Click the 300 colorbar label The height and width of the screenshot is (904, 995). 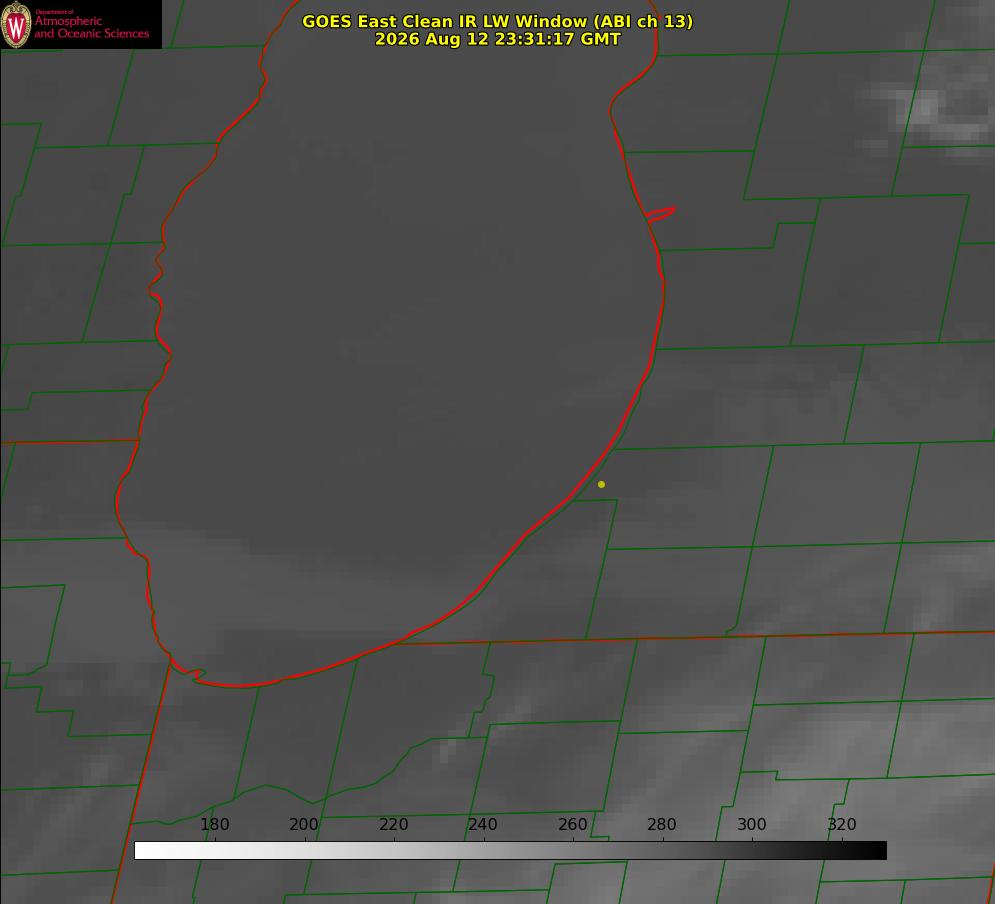pyautogui.click(x=751, y=824)
